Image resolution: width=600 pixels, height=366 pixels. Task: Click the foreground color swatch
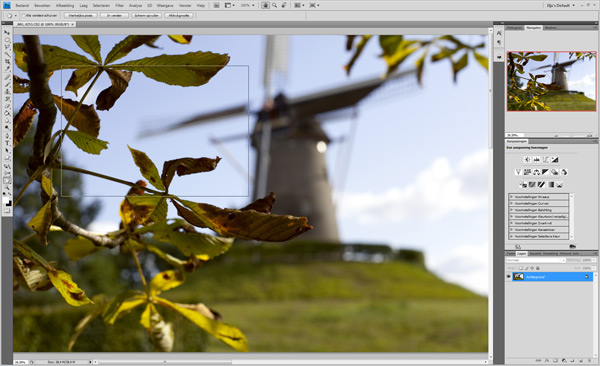point(6,199)
